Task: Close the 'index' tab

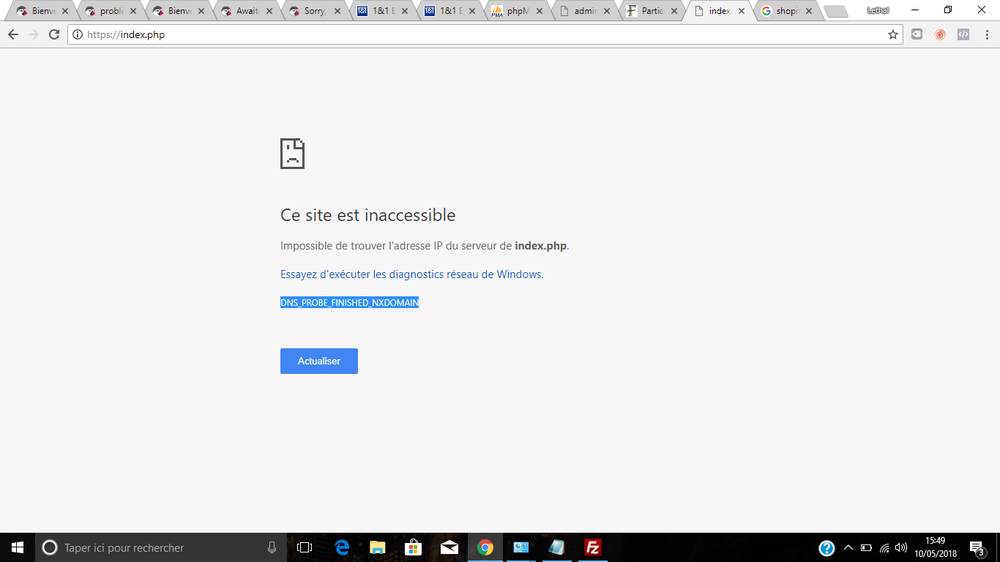Action: [x=742, y=11]
